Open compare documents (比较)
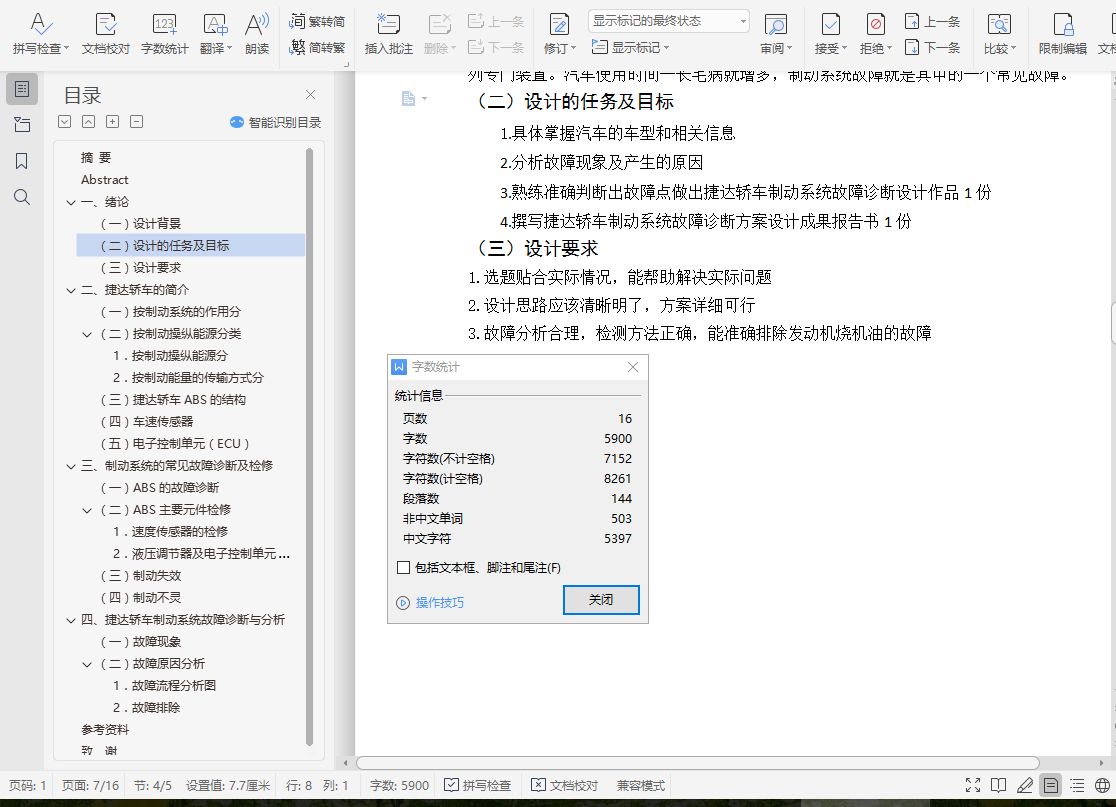This screenshot has width=1116, height=807. (x=1000, y=33)
